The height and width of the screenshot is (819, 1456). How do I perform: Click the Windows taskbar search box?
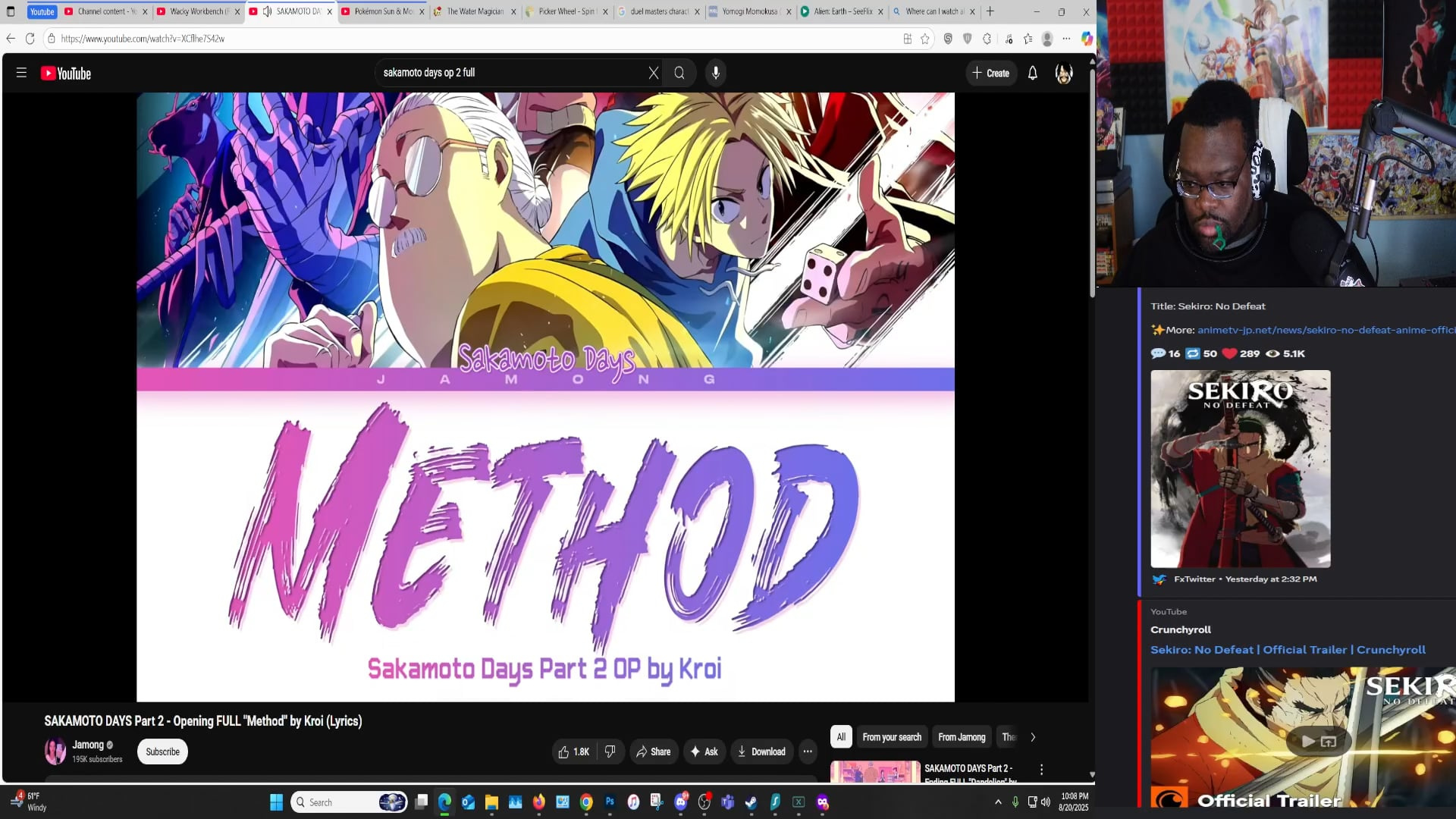pos(349,802)
